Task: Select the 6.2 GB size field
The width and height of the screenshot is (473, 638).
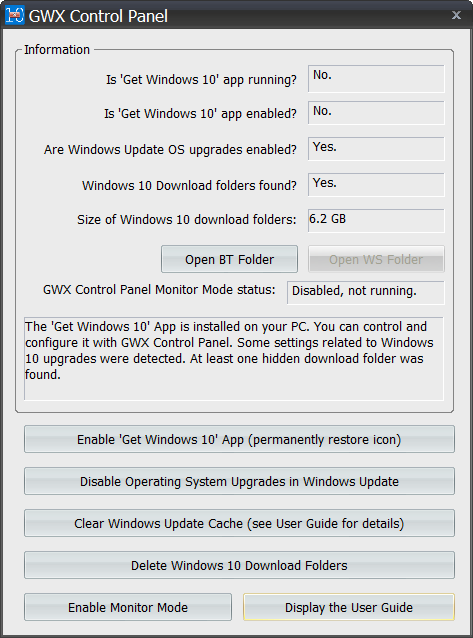Action: 376,221
